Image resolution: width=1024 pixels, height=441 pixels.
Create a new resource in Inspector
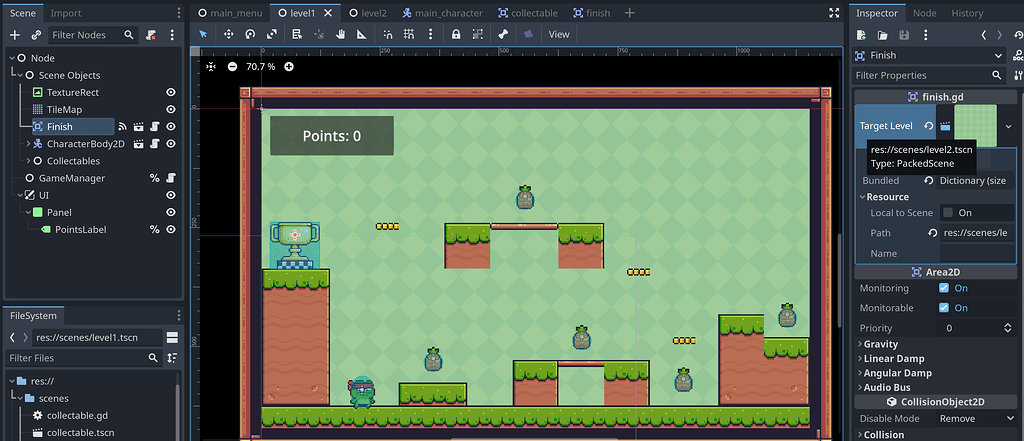point(861,35)
